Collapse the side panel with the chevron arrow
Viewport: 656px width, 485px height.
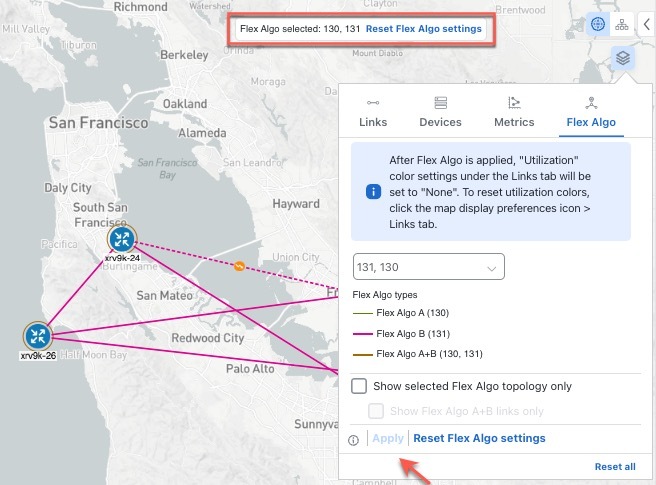tap(645, 25)
